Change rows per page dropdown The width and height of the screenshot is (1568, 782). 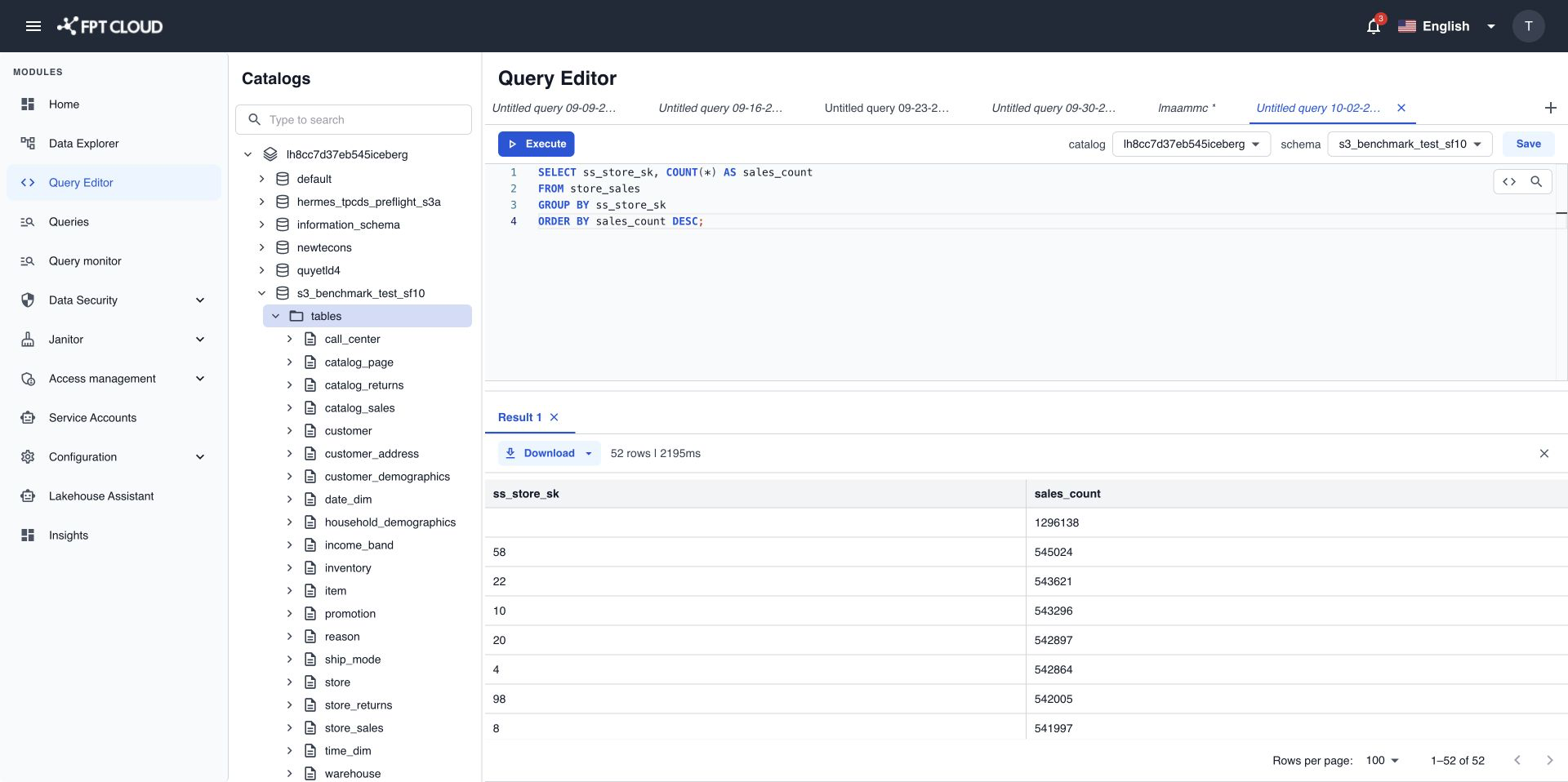point(1382,760)
